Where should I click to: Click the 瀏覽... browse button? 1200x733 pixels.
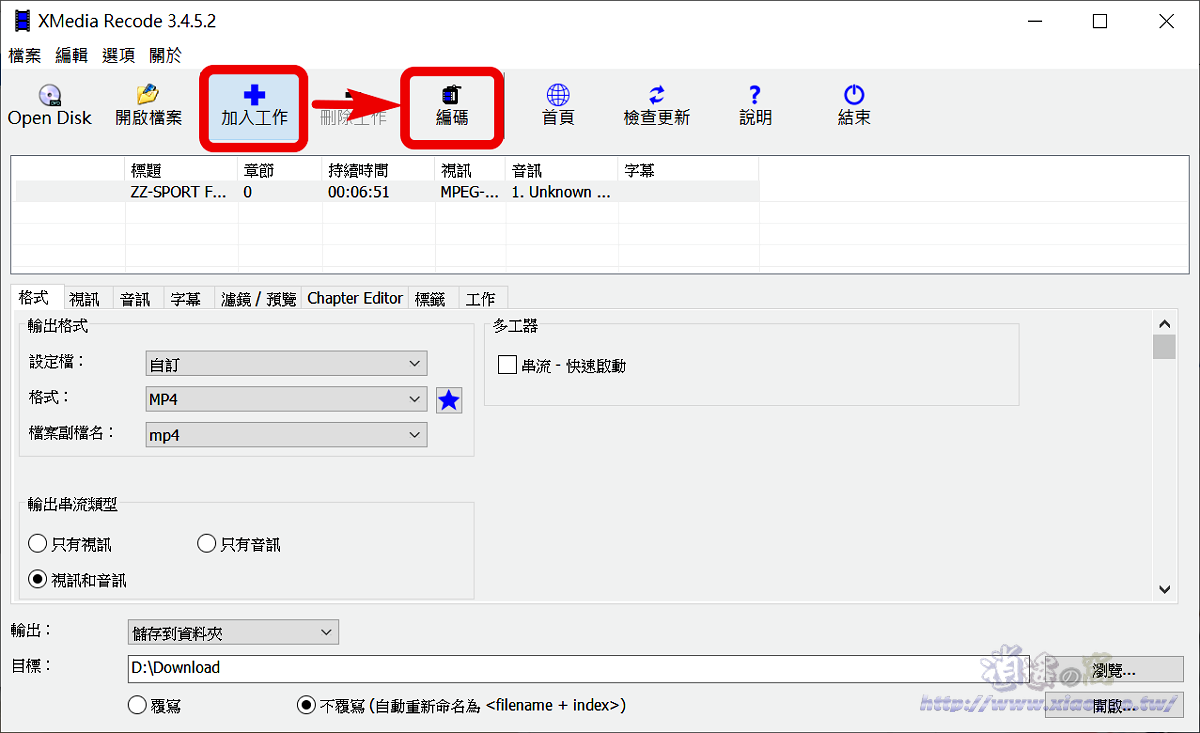[x=1114, y=669]
